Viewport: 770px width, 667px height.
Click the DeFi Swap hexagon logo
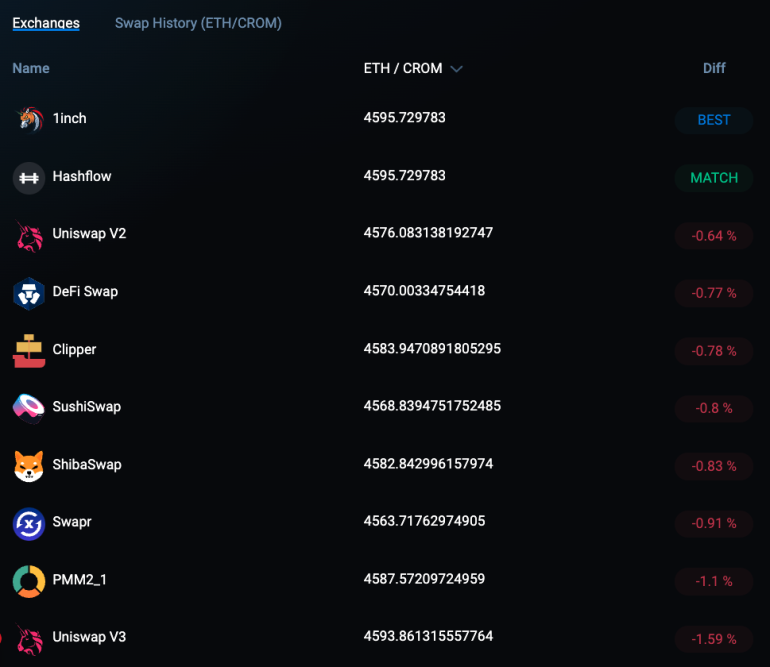(x=29, y=294)
